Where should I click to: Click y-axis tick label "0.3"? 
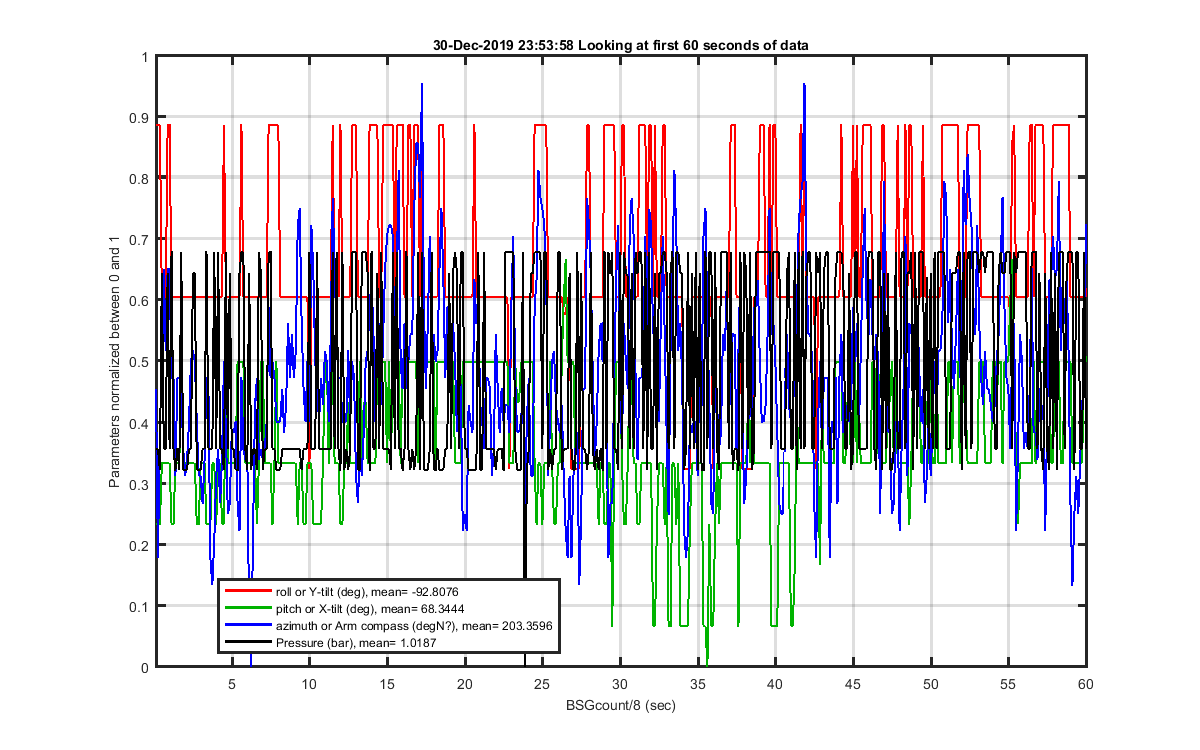click(x=138, y=484)
